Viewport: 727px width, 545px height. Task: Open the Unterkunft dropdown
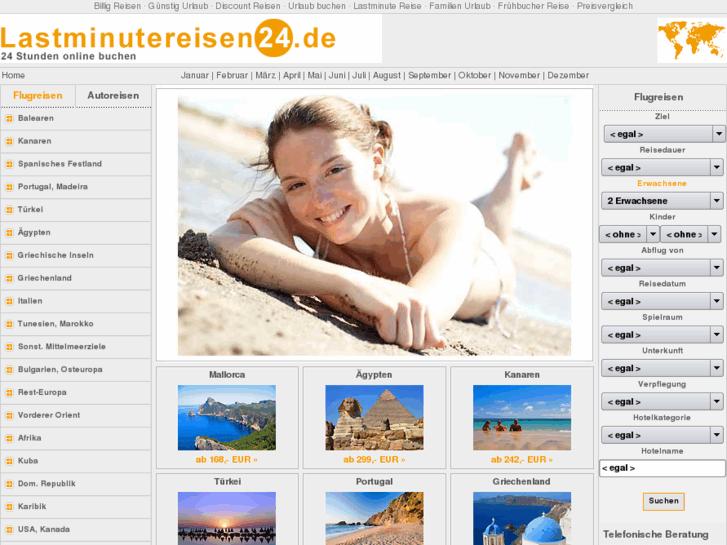coord(662,368)
